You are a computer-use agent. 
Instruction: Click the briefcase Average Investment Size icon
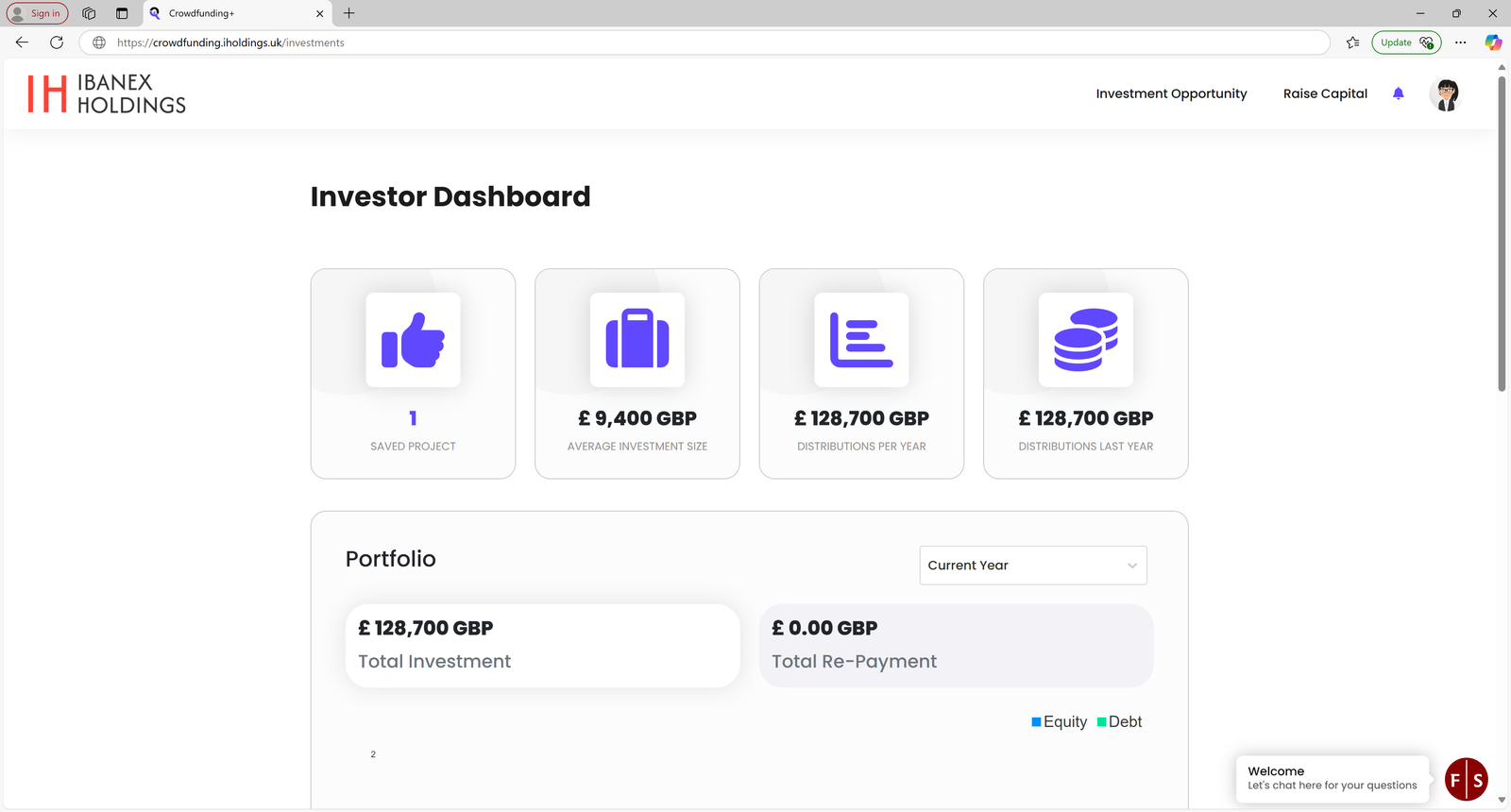coord(637,340)
